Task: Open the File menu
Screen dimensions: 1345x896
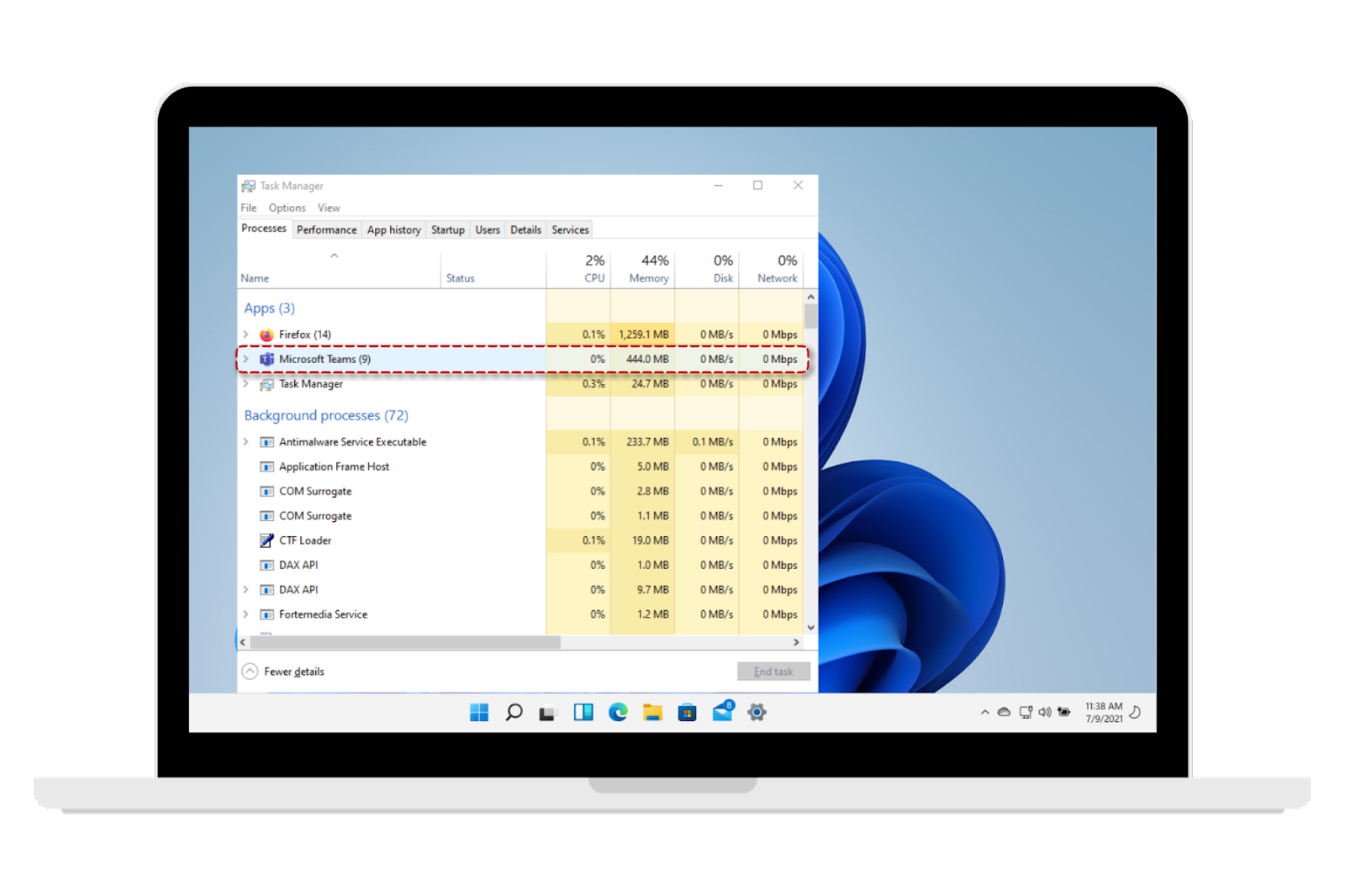Action: pyautogui.click(x=249, y=208)
